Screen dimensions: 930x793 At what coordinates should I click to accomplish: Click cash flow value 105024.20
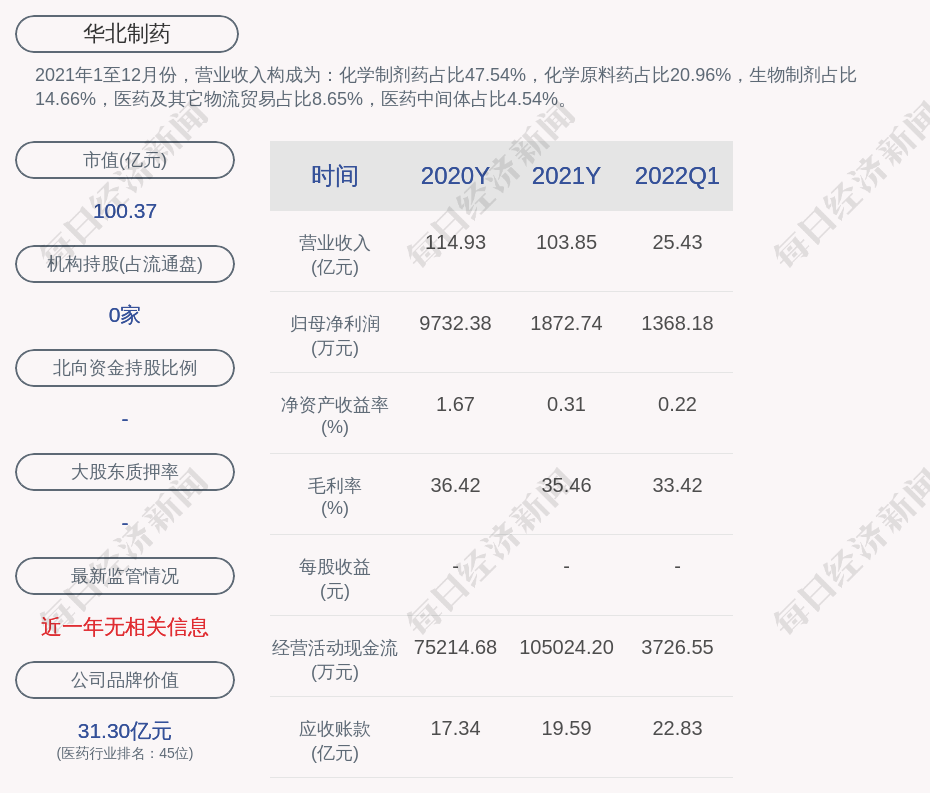click(566, 647)
